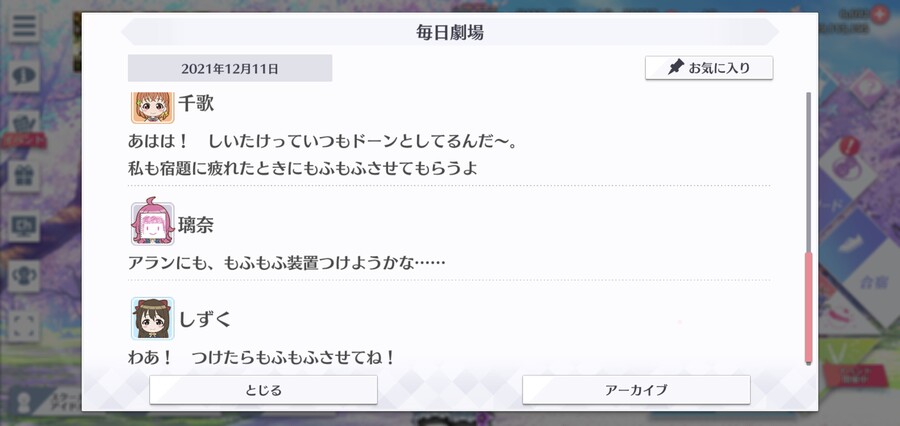Open the gift box presents icon

[24, 176]
